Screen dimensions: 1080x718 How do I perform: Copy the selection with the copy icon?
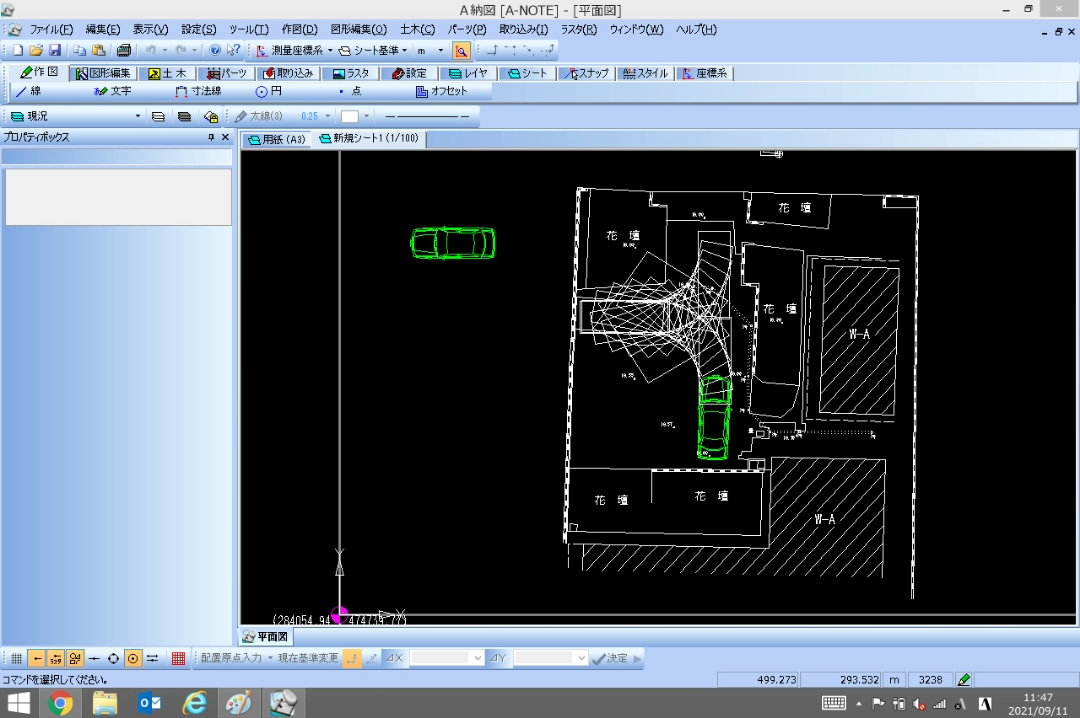coord(80,50)
